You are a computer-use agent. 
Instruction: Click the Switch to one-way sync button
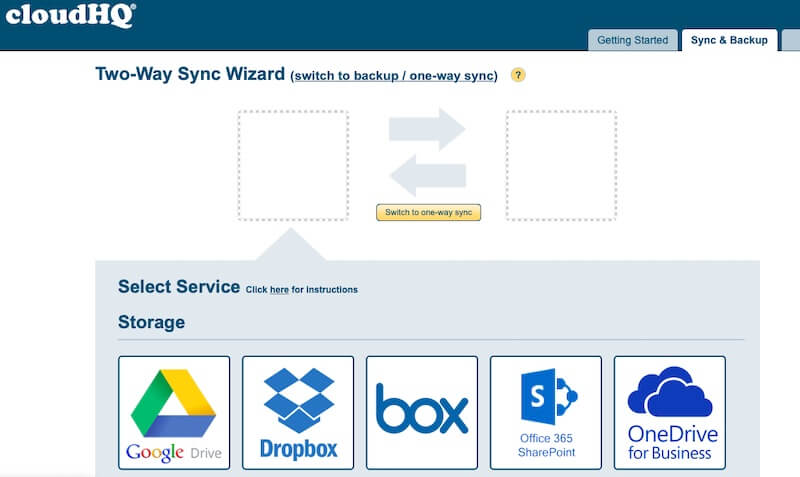tap(429, 212)
